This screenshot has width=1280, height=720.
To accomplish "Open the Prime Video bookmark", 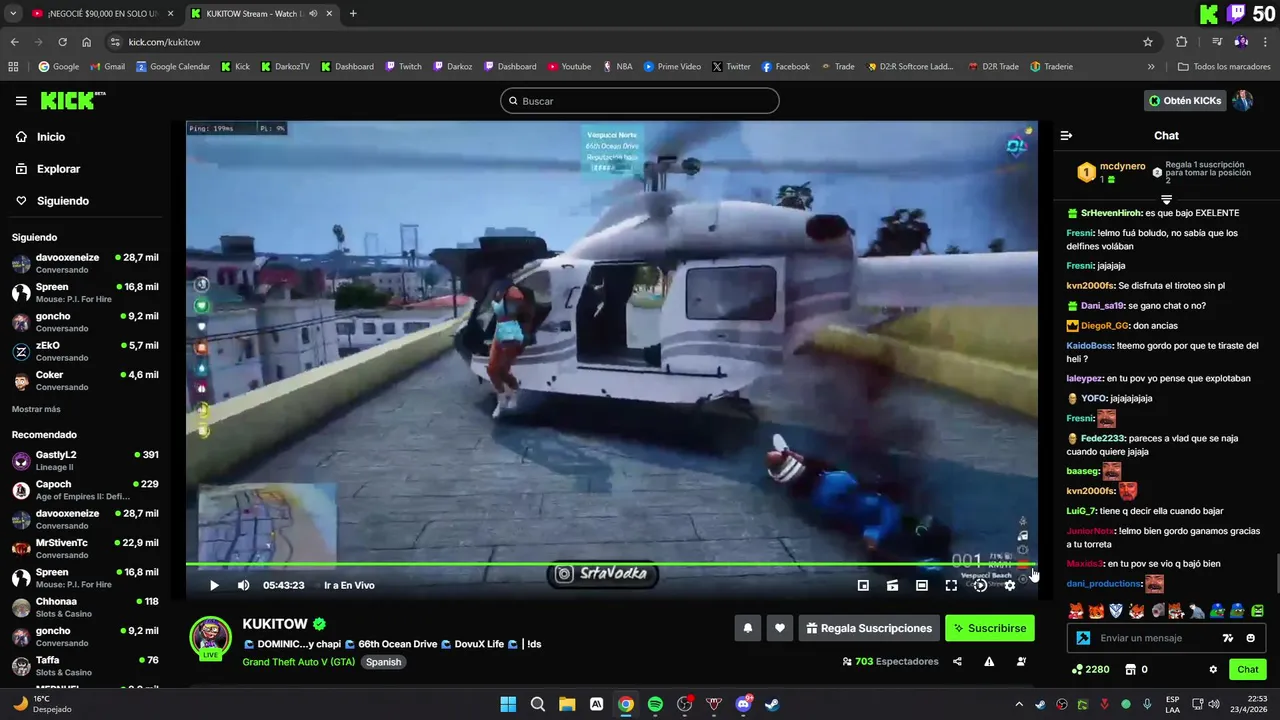I will [x=672, y=67].
